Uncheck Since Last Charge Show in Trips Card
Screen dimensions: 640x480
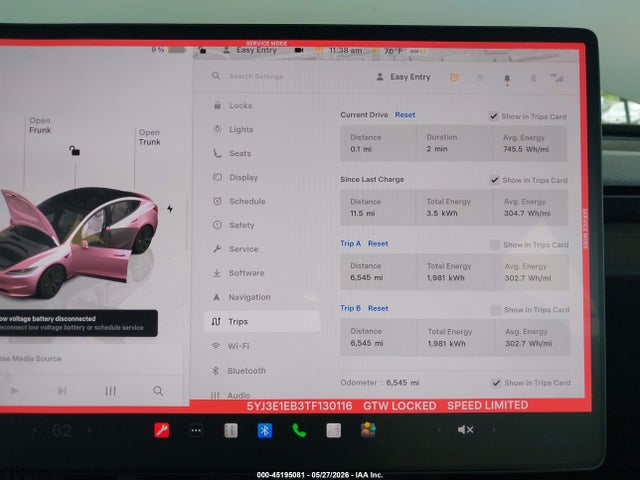[494, 180]
